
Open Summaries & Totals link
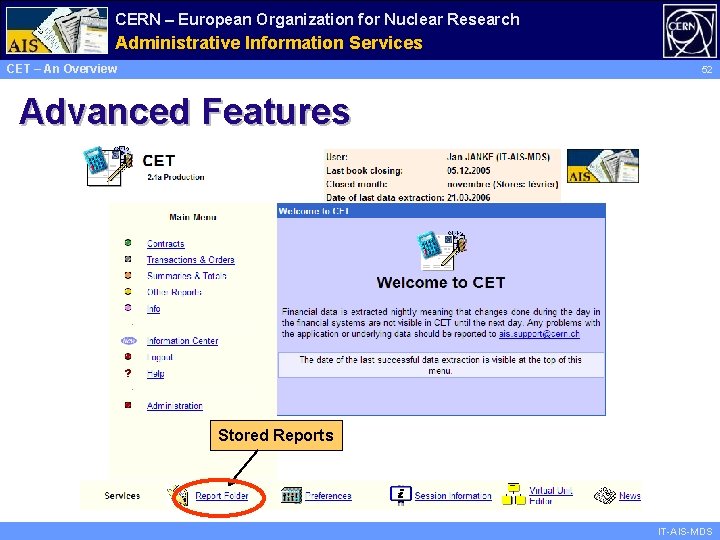click(186, 276)
